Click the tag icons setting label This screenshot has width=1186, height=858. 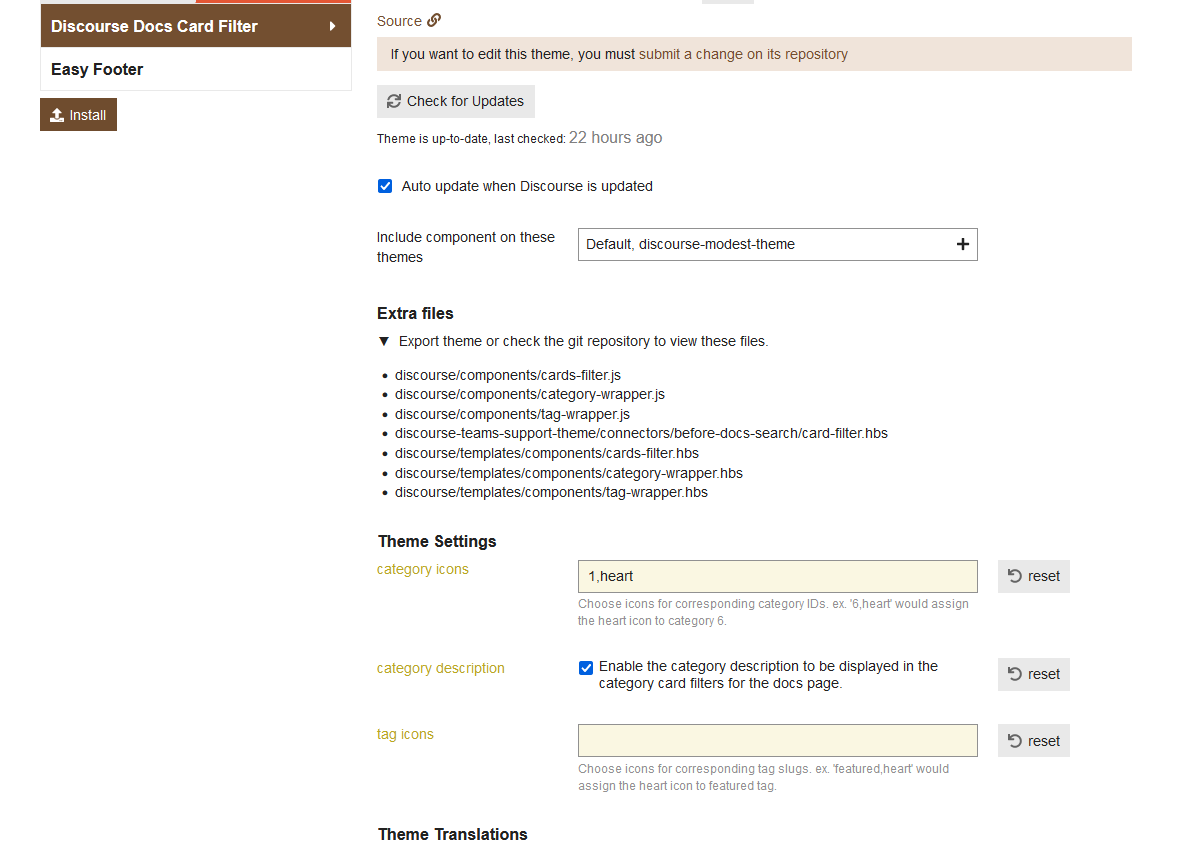[405, 735]
